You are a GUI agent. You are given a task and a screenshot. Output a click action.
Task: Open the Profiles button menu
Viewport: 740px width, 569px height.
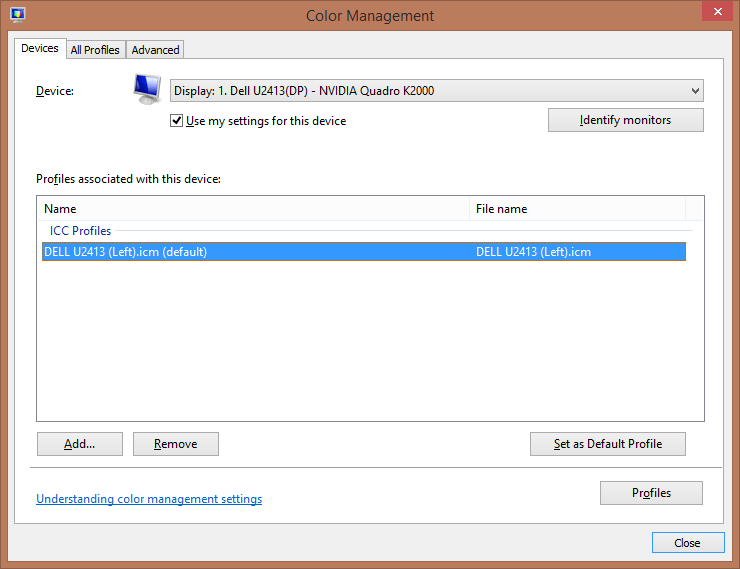click(651, 493)
